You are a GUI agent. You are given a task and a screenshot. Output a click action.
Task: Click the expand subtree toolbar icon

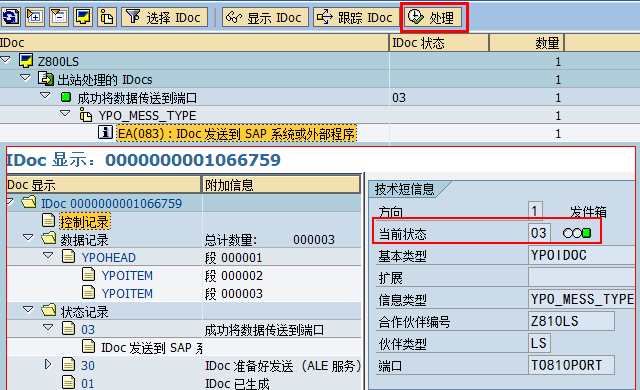35,17
